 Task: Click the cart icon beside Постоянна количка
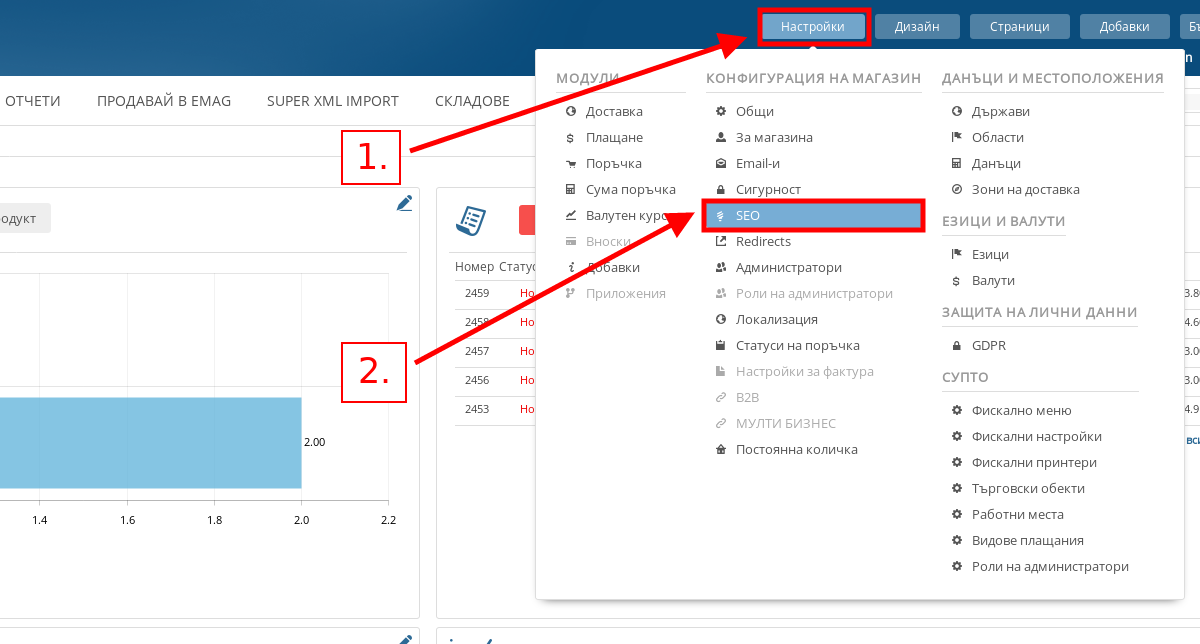(720, 450)
